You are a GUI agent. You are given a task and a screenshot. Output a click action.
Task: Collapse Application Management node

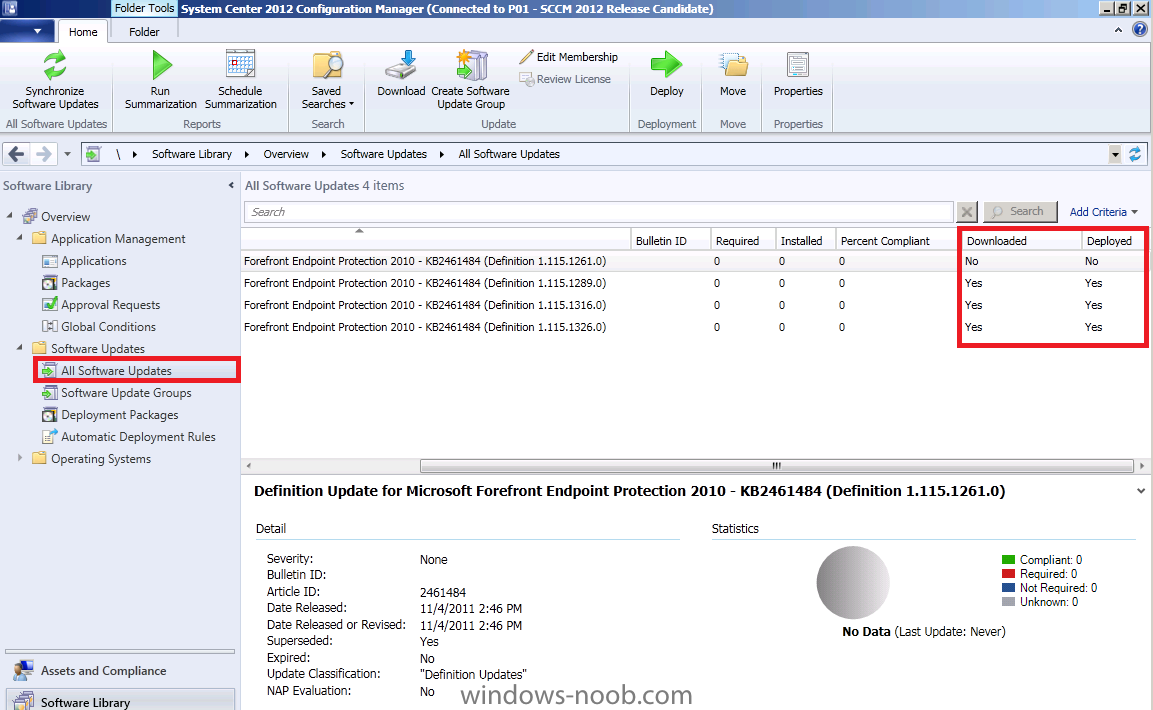click(x=20, y=237)
